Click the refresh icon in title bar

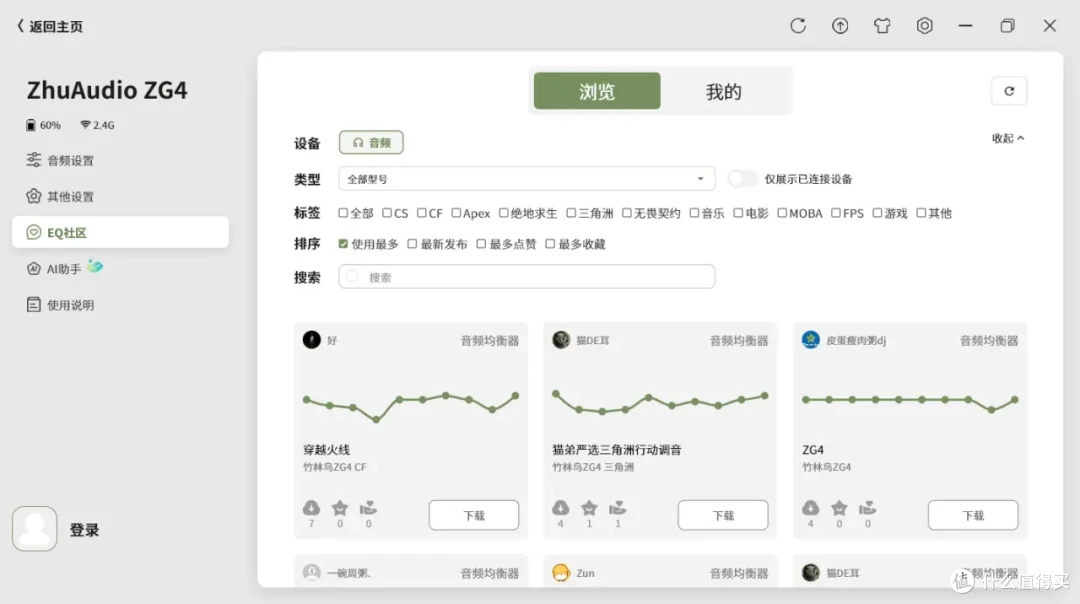click(798, 26)
